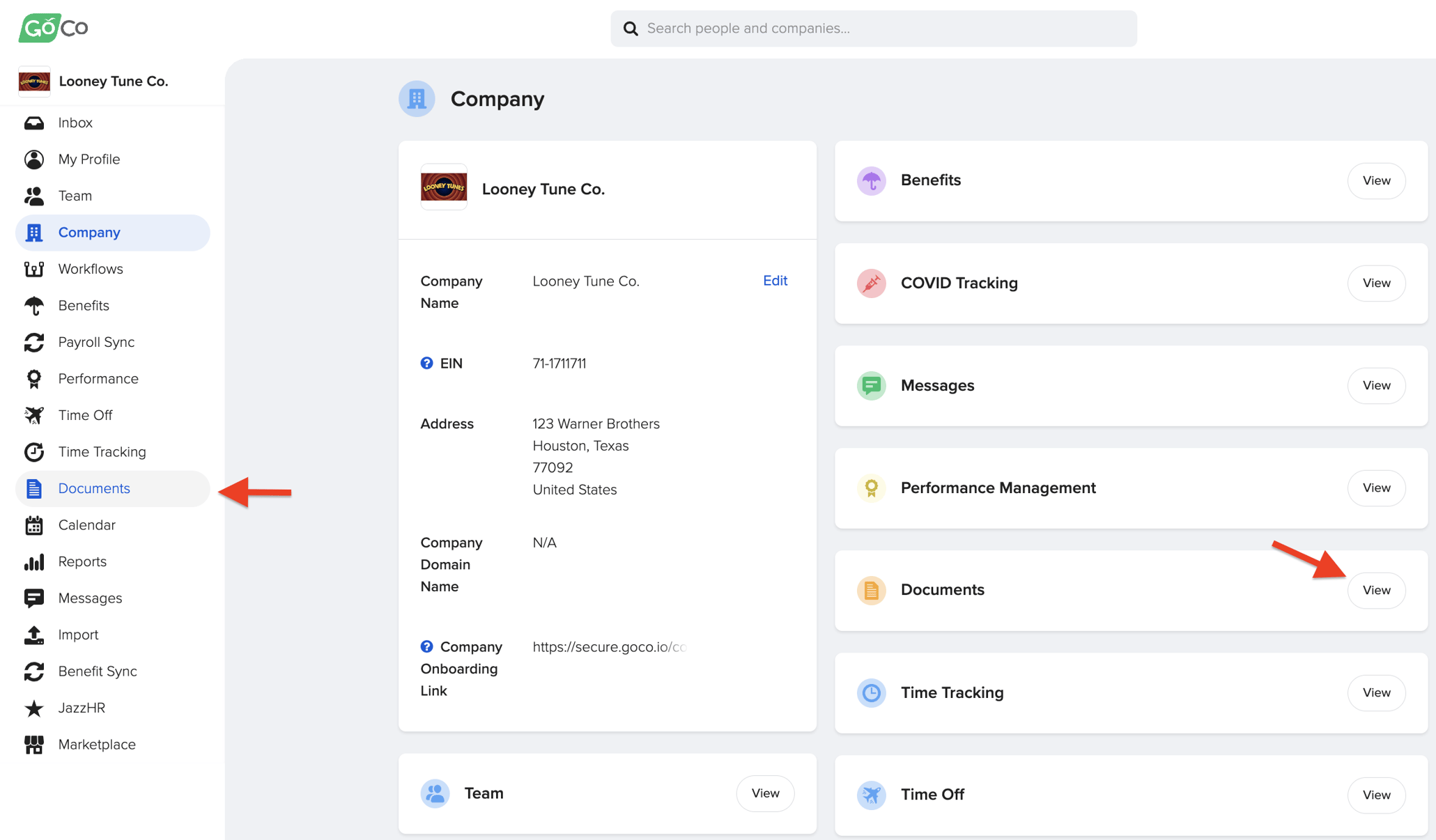View the Documents card
Image resolution: width=1436 pixels, height=840 pixels.
[x=1376, y=590]
